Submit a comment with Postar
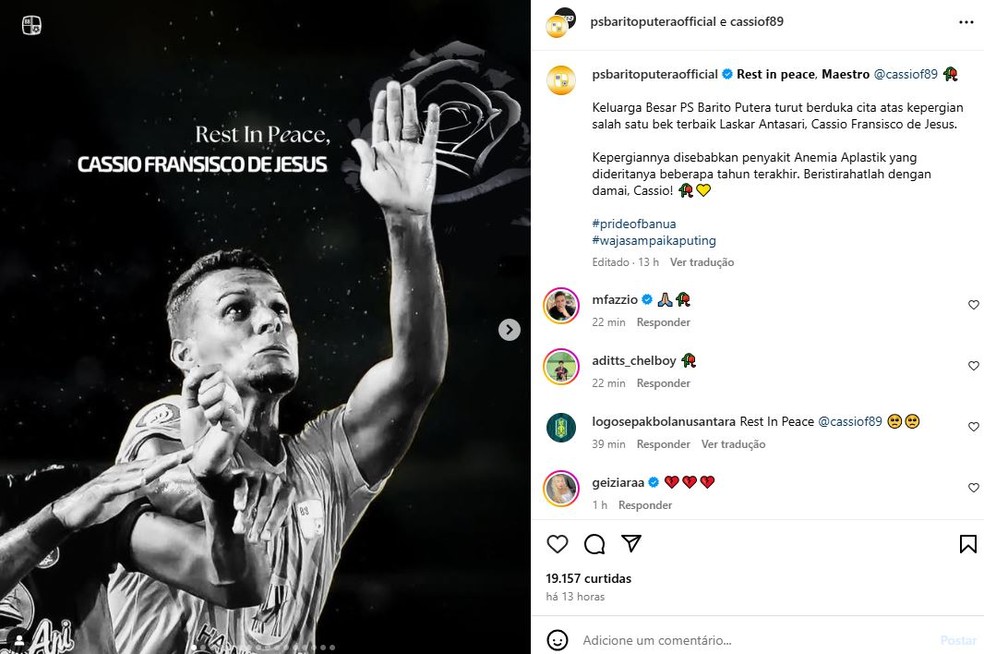The height and width of the screenshot is (654, 984). click(957, 641)
